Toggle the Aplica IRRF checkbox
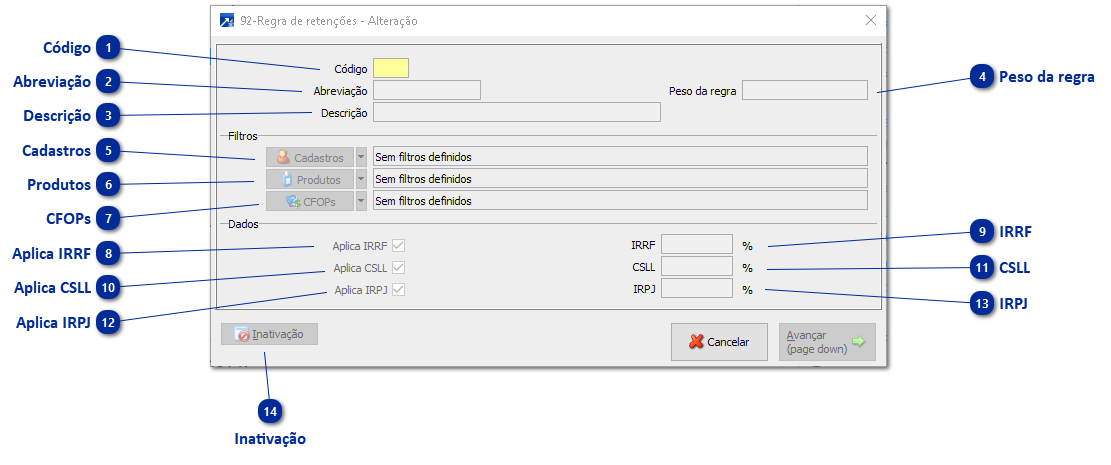Image resolution: width=1111 pixels, height=465 pixels. pos(400,245)
